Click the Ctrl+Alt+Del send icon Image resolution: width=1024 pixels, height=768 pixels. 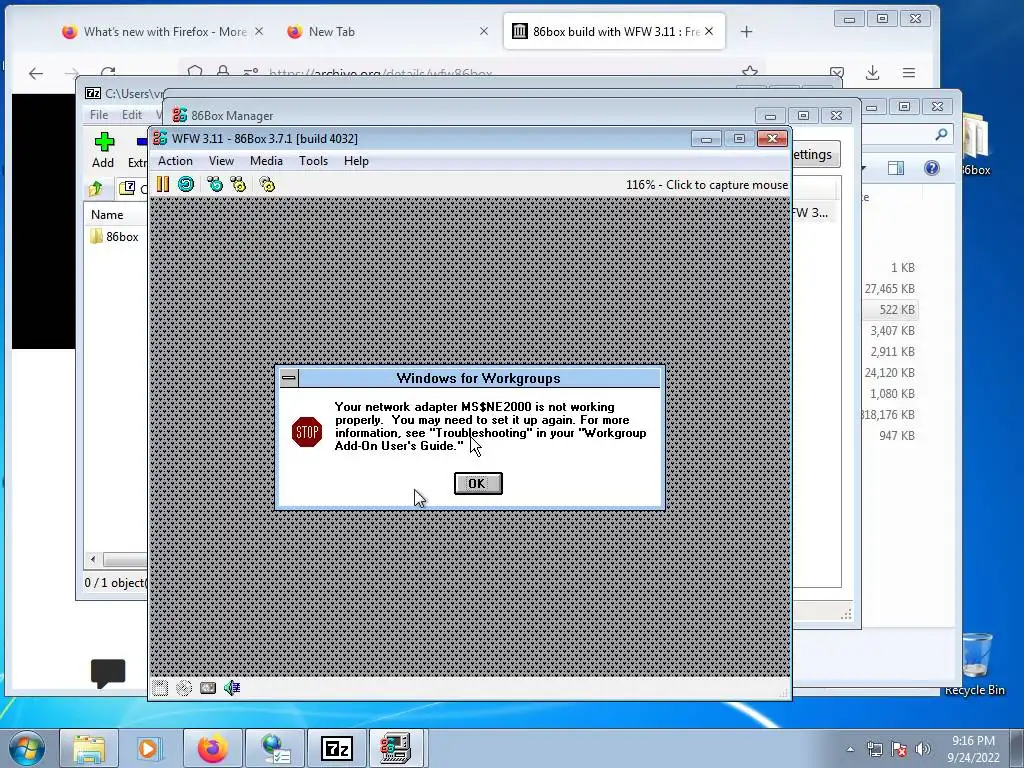click(x=215, y=185)
